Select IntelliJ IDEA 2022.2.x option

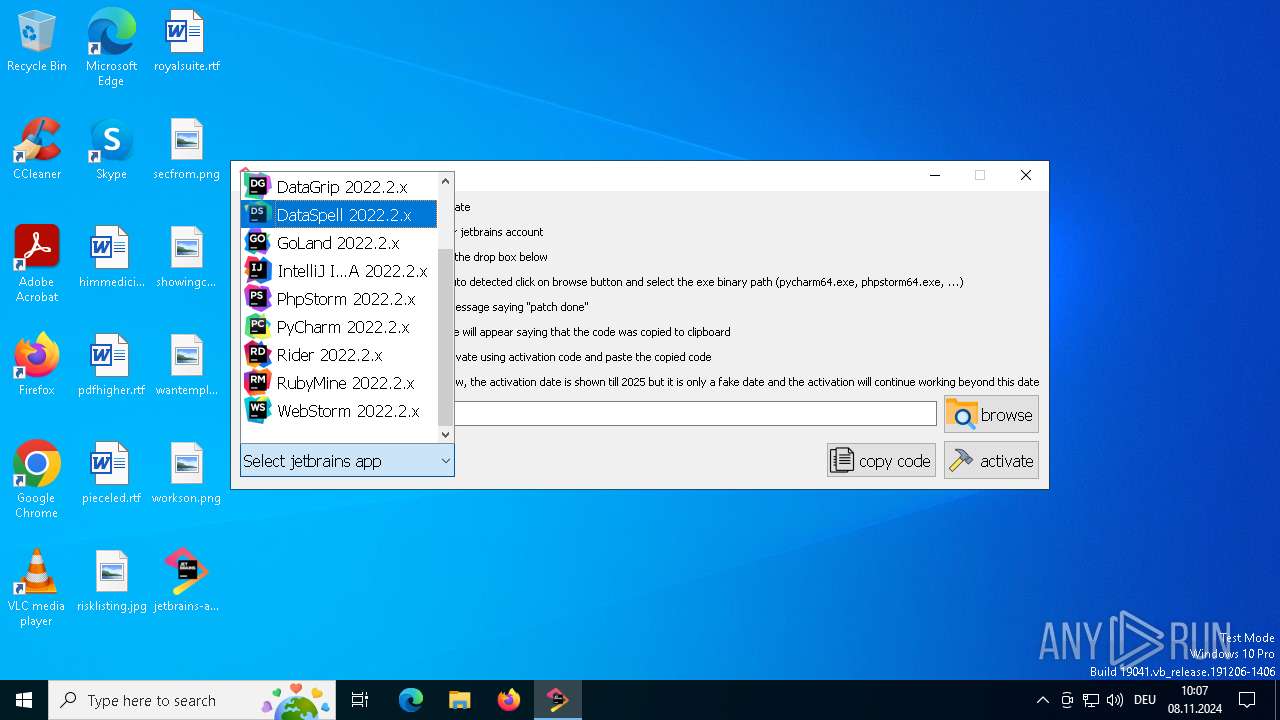(339, 271)
